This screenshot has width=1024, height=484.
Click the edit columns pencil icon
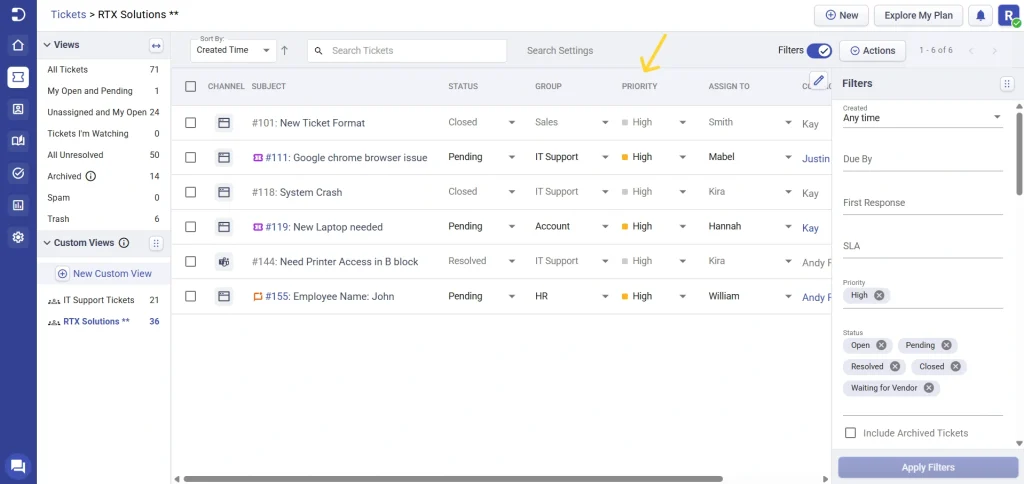819,80
